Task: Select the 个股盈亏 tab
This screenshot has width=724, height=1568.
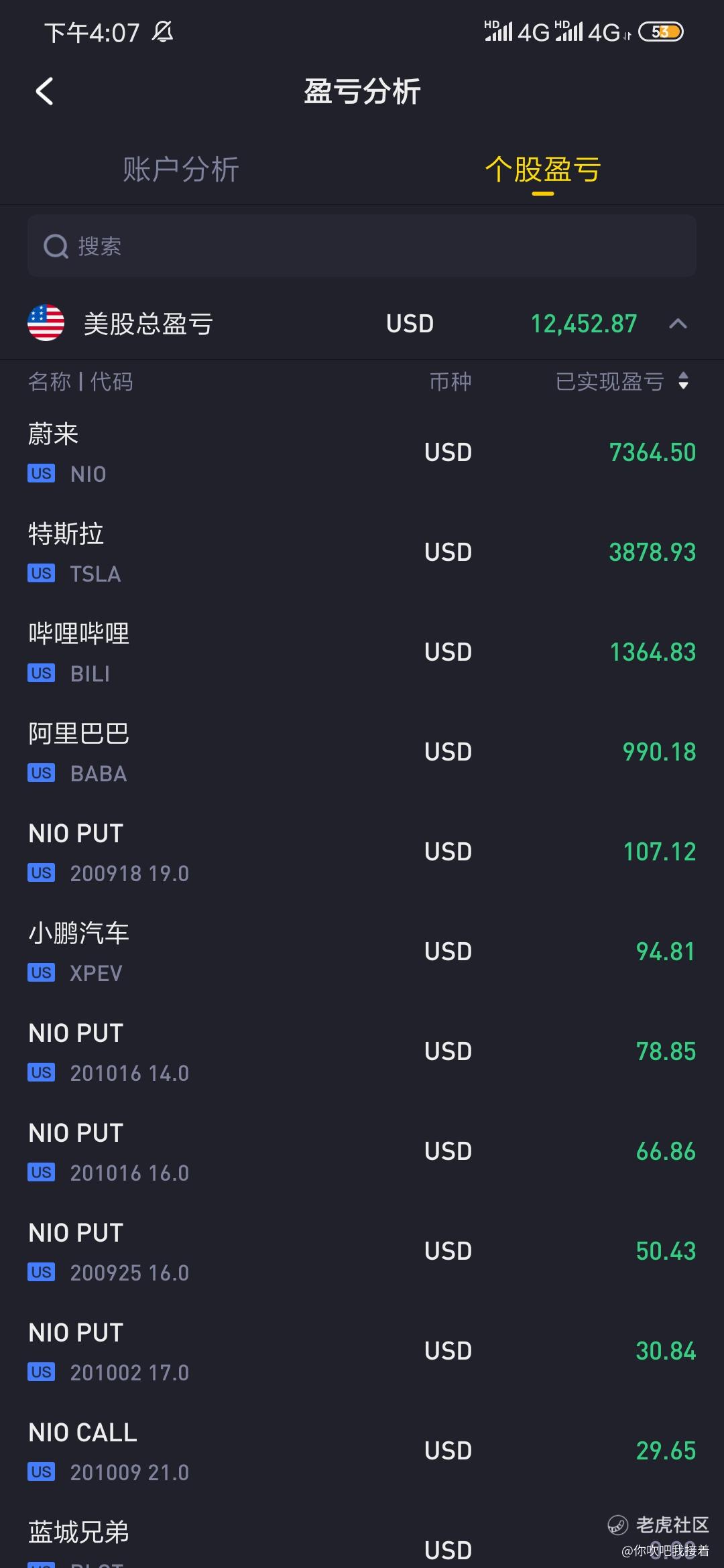Action: [x=542, y=170]
